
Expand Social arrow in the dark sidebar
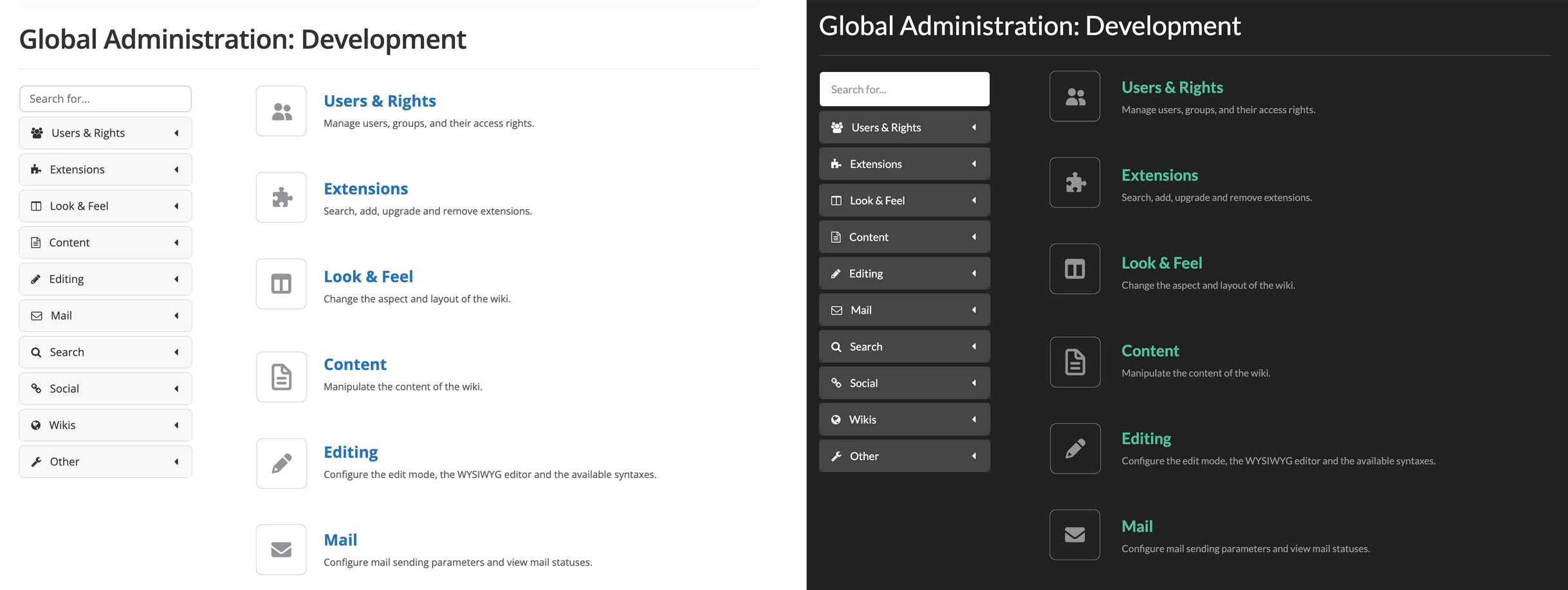[973, 383]
